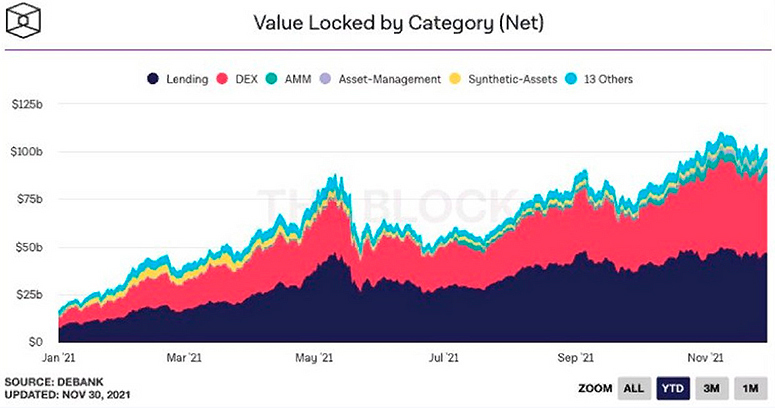Viewport: 775px width, 408px height.
Task: Toggle the Lending legend dot
Action: coord(153,78)
